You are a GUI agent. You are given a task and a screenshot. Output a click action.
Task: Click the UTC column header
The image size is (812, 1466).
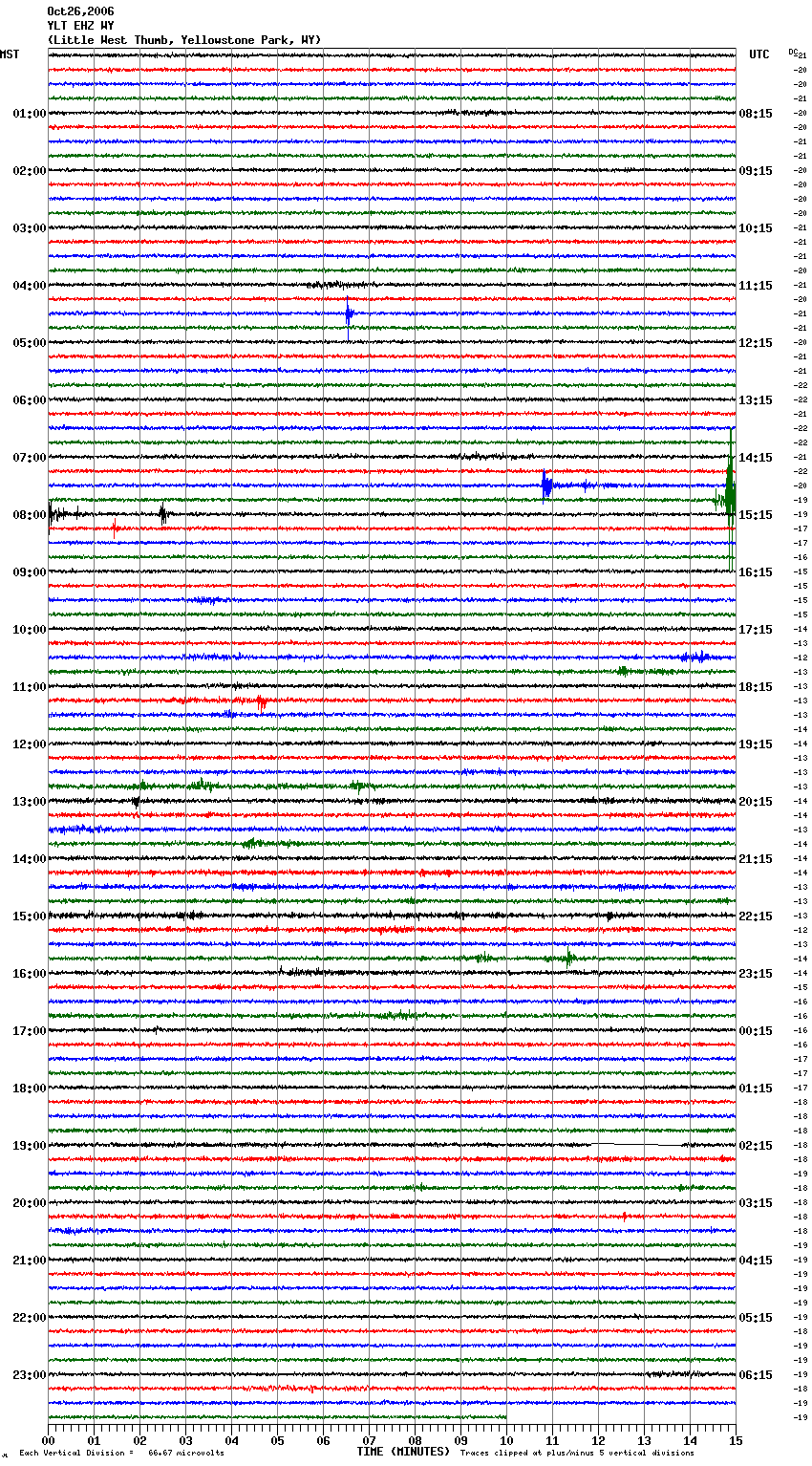pos(759,54)
